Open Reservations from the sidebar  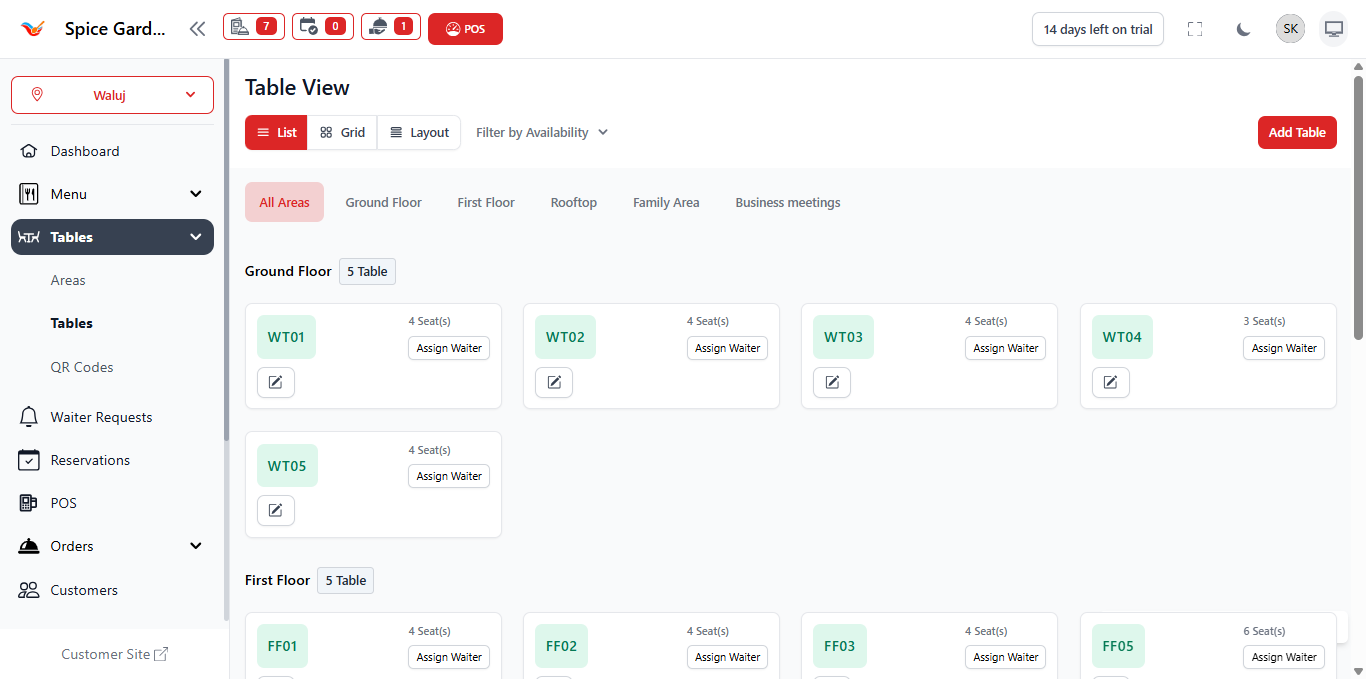(x=90, y=460)
